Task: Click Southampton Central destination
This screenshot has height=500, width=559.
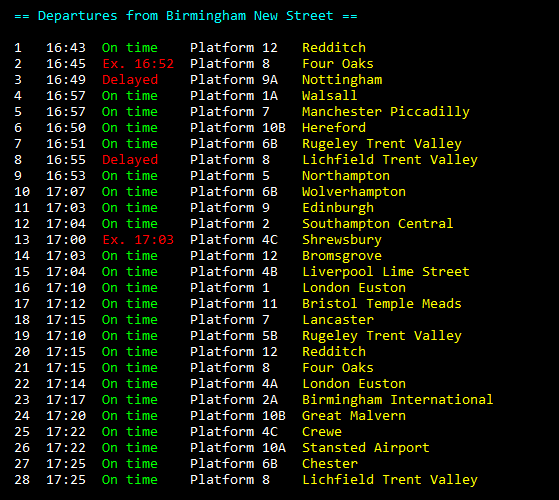Action: (x=378, y=224)
